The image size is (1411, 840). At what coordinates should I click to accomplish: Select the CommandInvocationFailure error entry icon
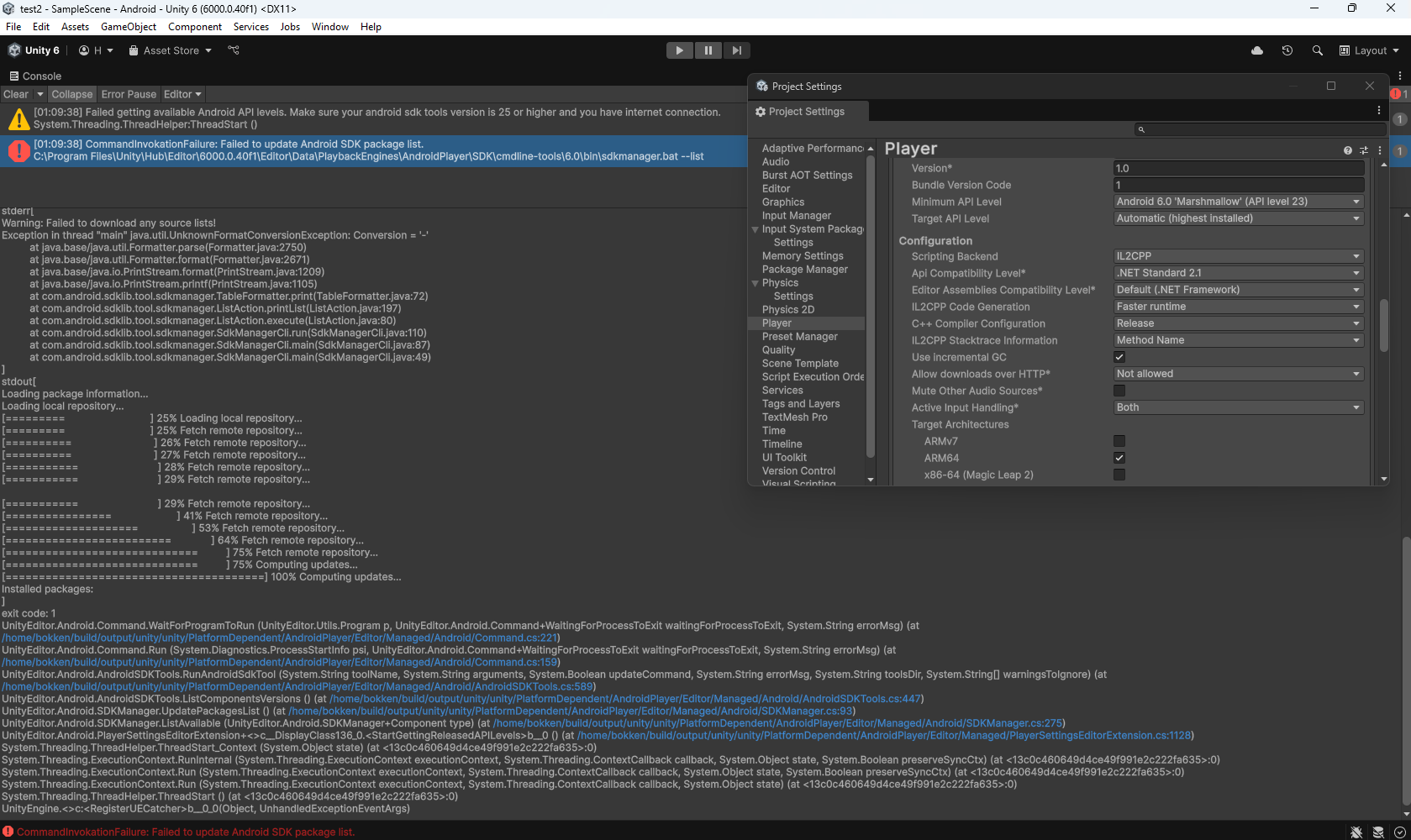(18, 151)
